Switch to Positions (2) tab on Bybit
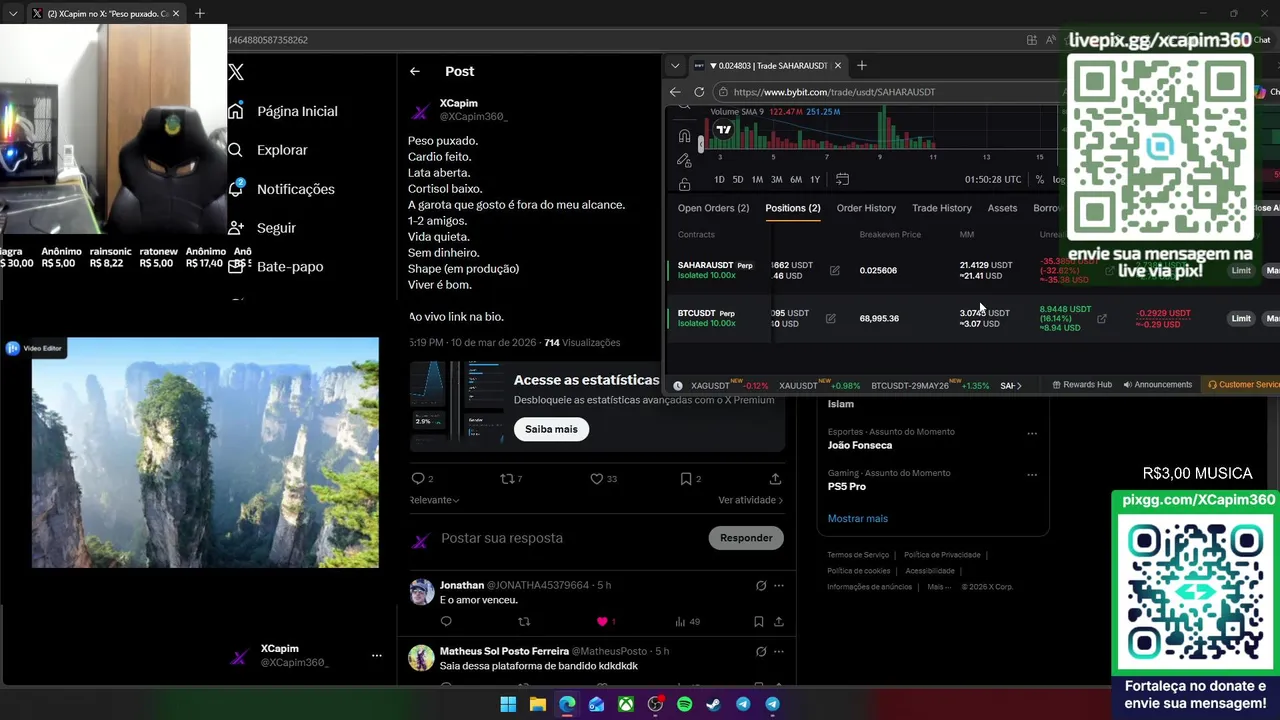 coord(793,208)
